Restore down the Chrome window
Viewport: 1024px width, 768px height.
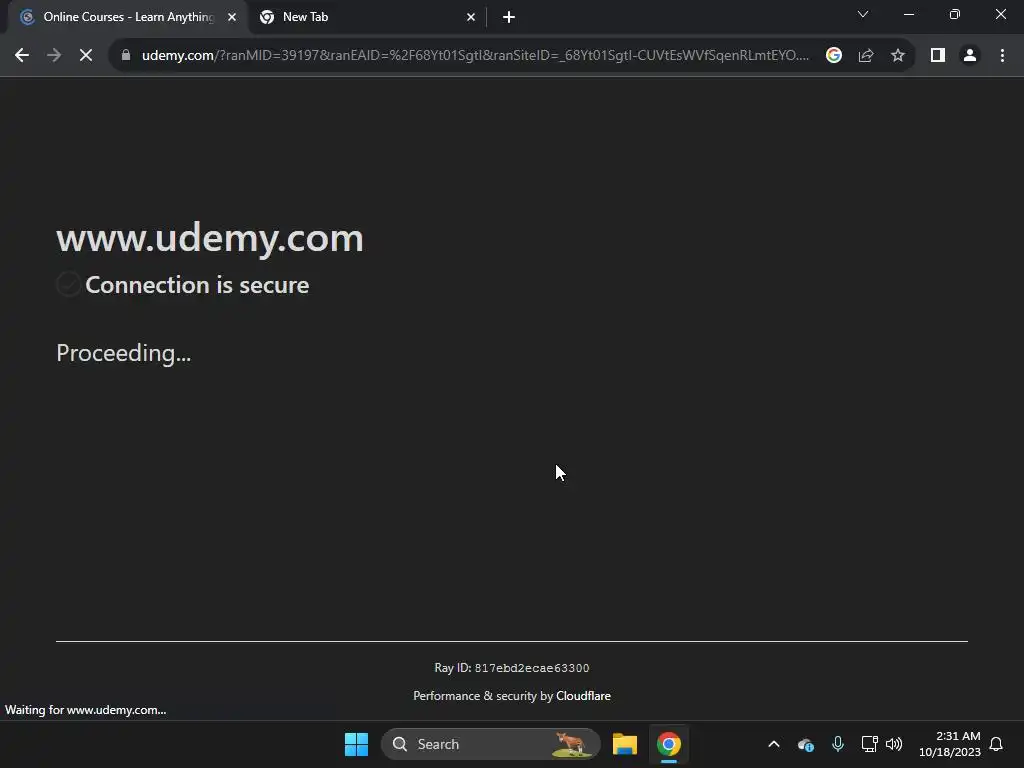955,14
